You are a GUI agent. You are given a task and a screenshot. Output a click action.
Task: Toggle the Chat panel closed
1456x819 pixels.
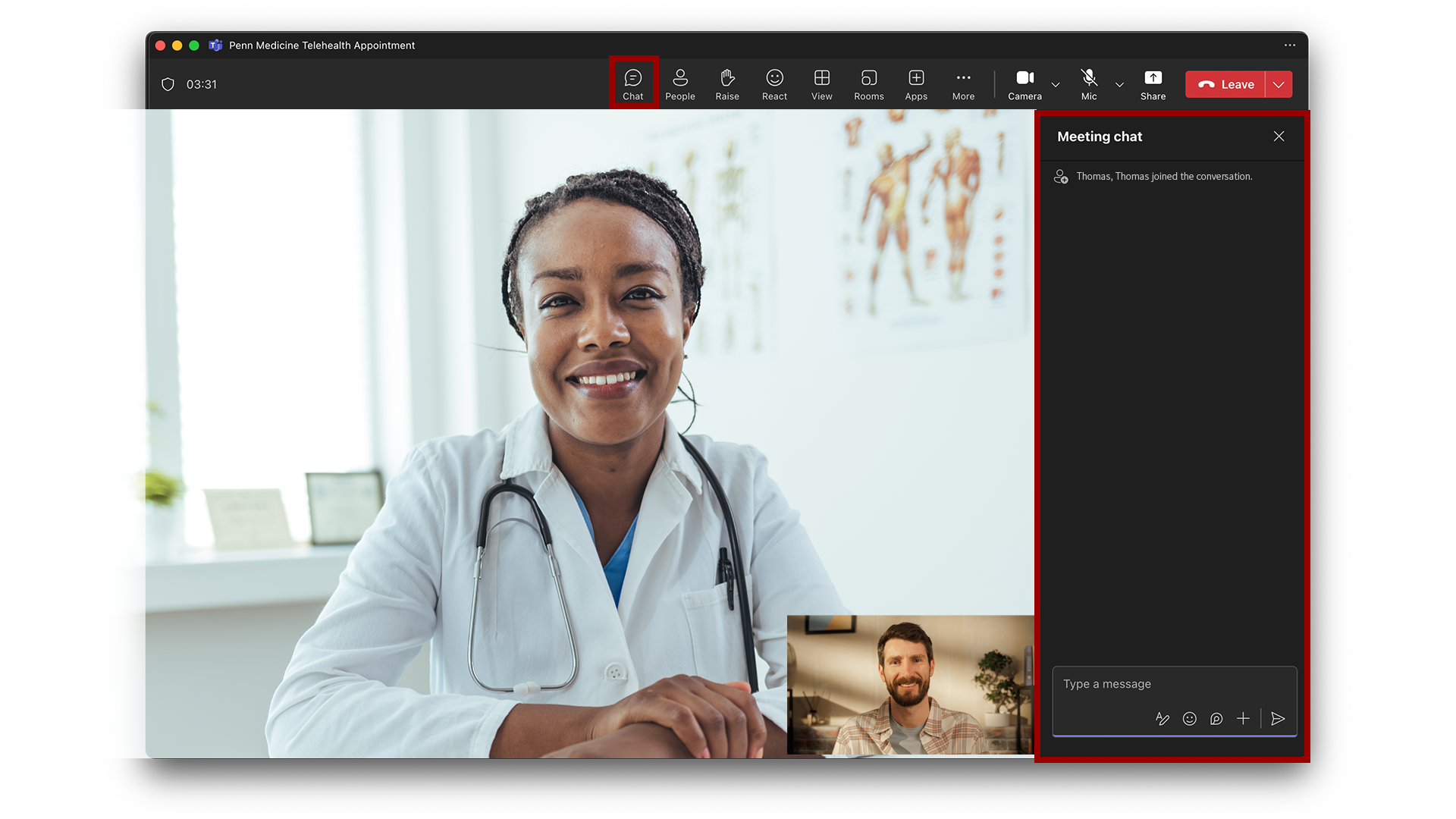click(x=633, y=83)
